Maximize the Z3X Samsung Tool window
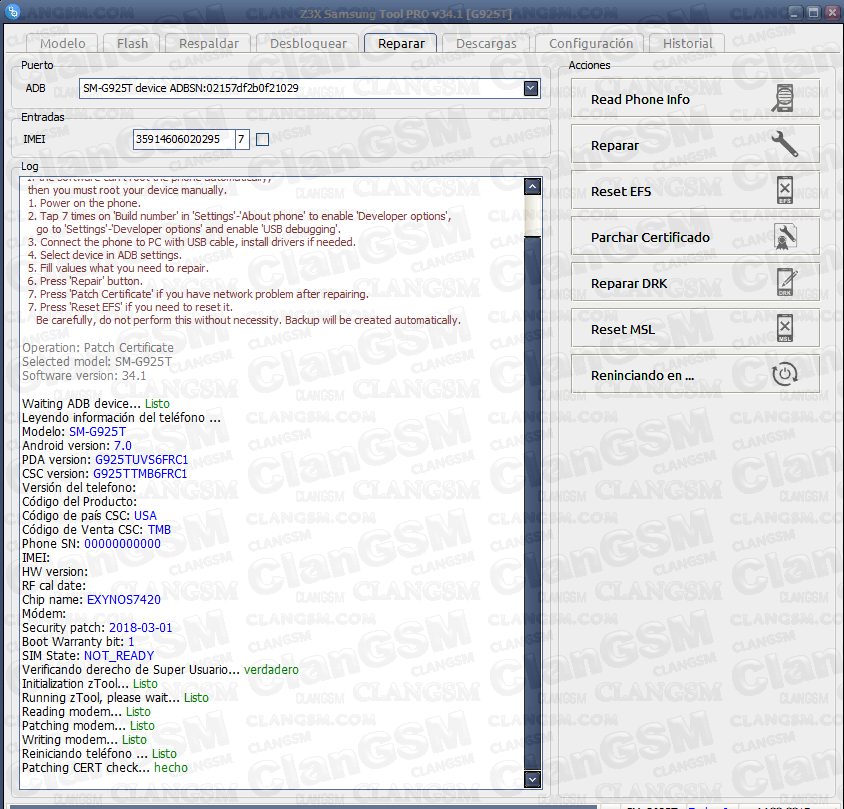This screenshot has width=844, height=809. pyautogui.click(x=813, y=12)
